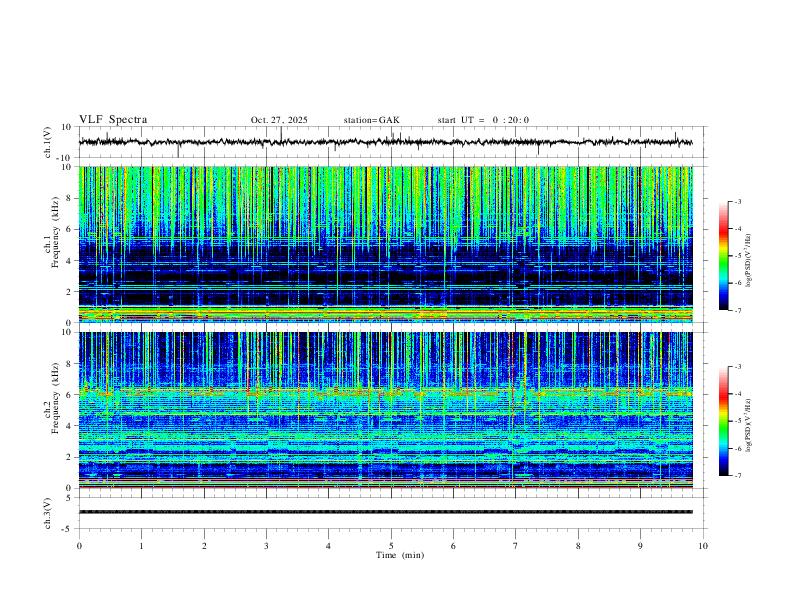The image size is (792, 612).
Task: Click the ch.1 'Frequency (kHz)' axis title
Action: pyautogui.click(x=56, y=231)
